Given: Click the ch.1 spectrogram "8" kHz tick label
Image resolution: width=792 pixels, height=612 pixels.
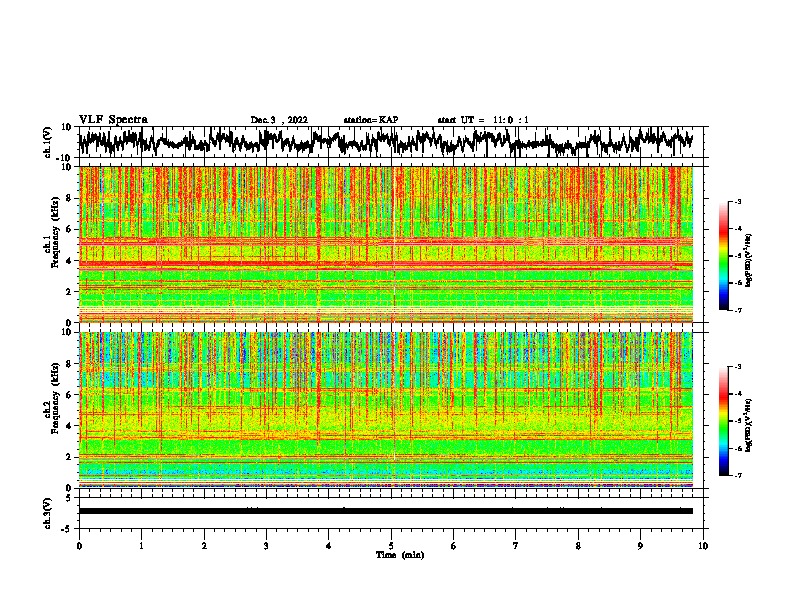Looking at the screenshot, I should pyautogui.click(x=69, y=198).
